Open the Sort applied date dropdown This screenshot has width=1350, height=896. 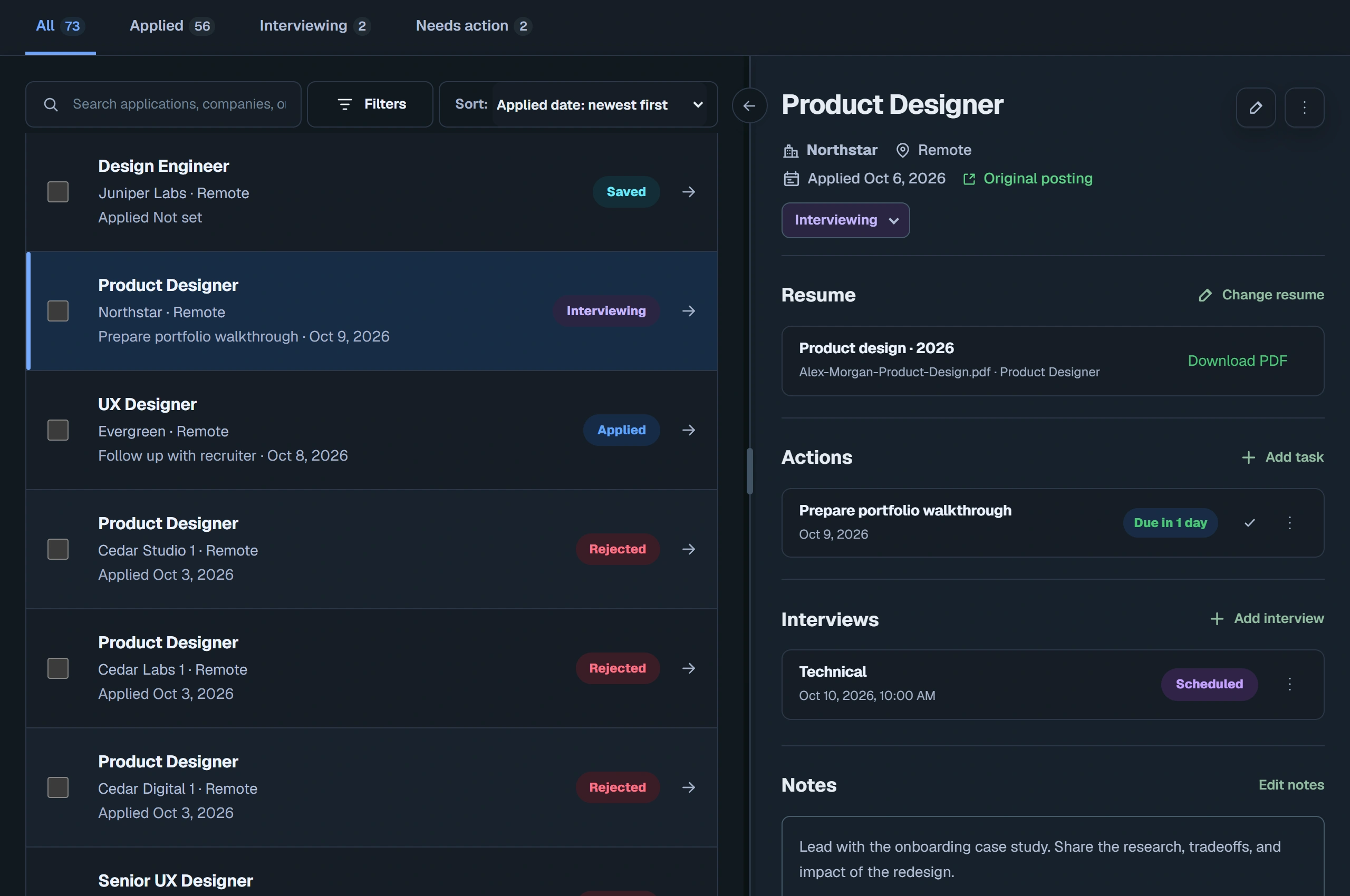coord(599,104)
